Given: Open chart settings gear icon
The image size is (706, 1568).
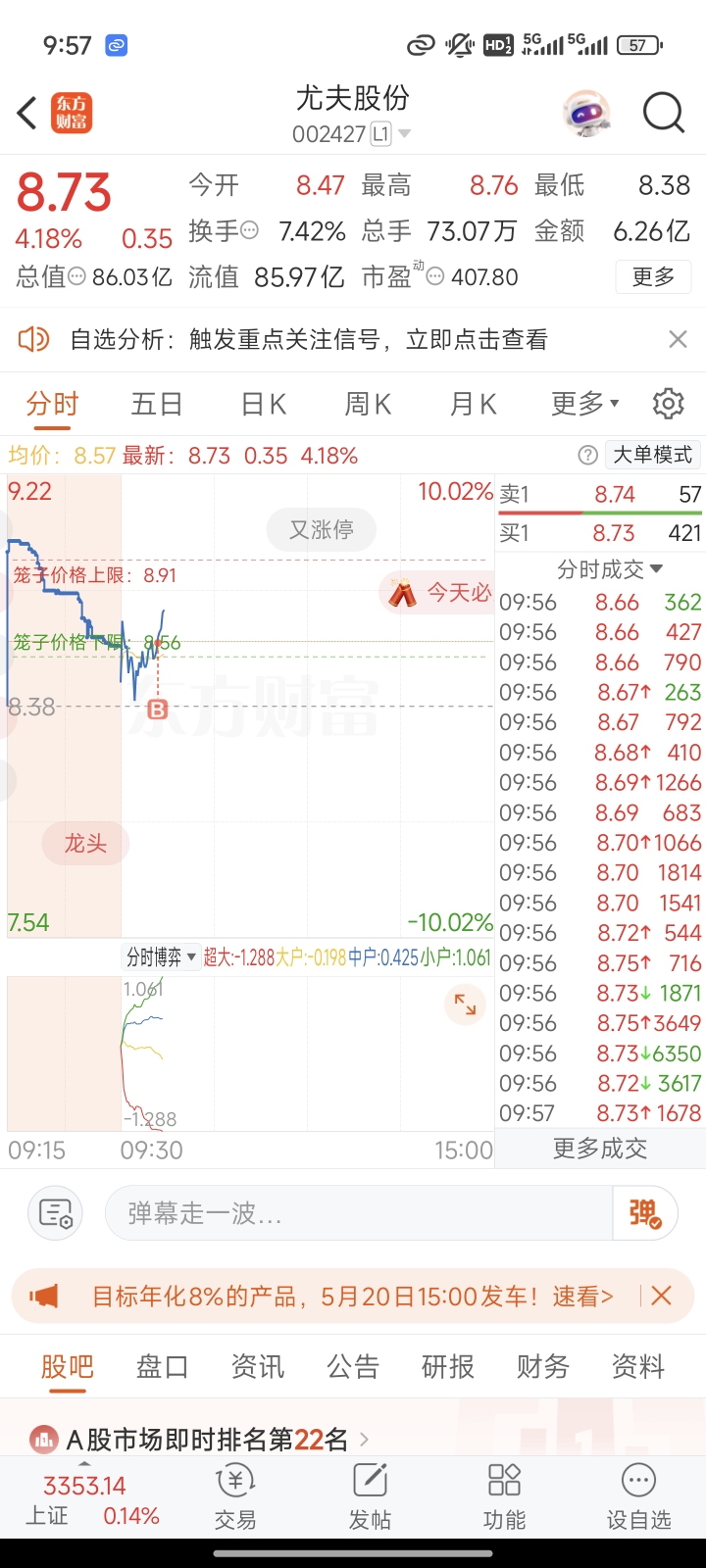Looking at the screenshot, I should click(668, 403).
